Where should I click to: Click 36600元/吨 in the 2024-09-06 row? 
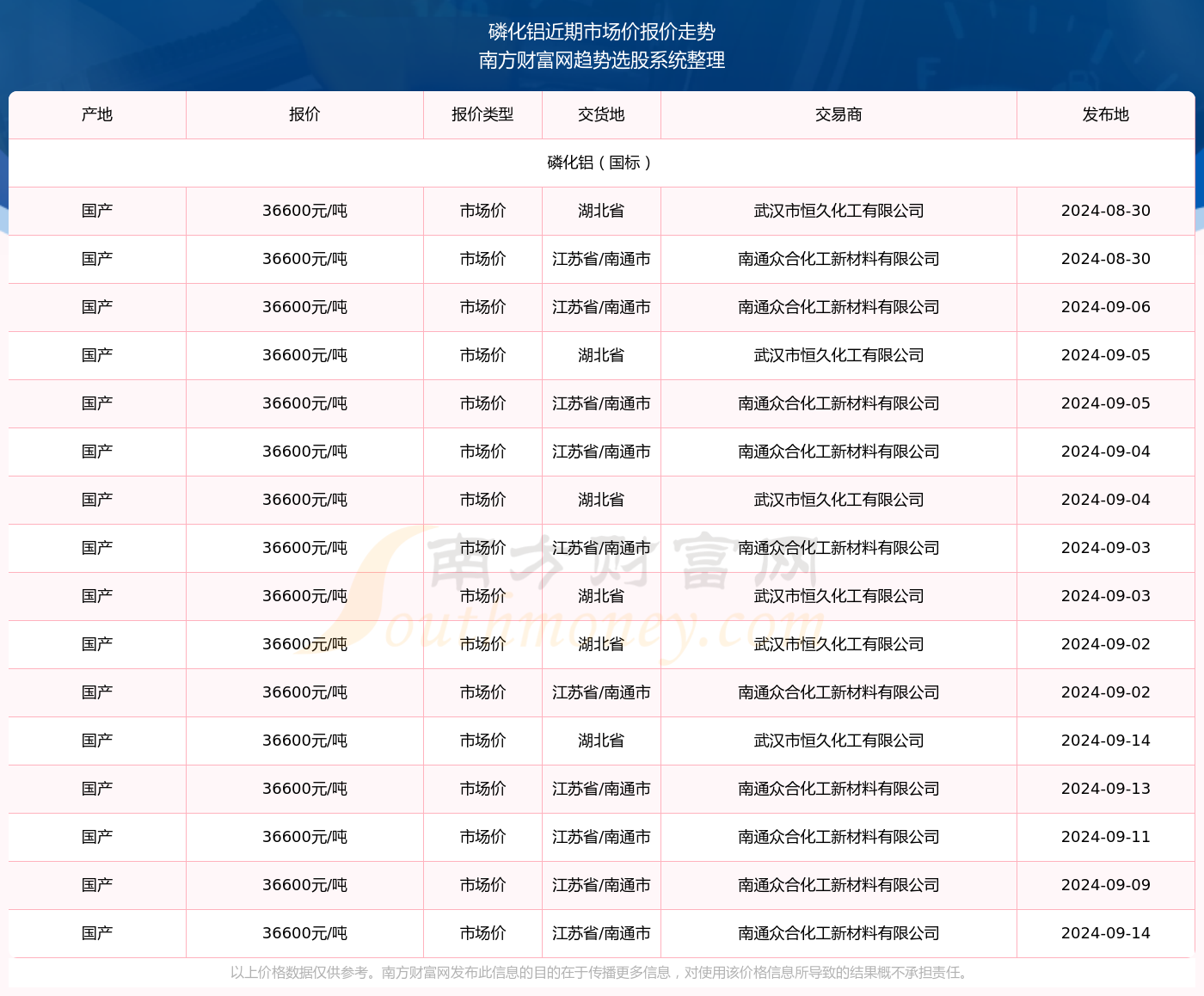pyautogui.click(x=304, y=307)
